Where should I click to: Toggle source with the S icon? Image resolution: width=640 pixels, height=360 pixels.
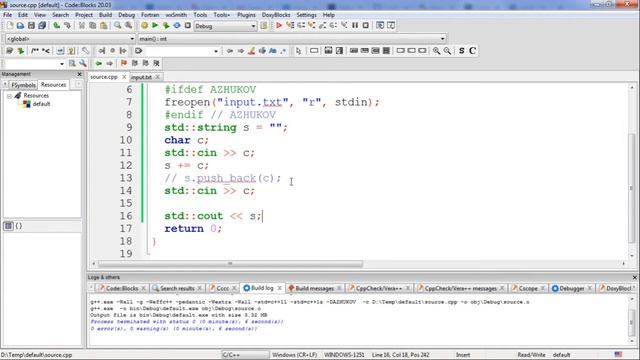(462, 51)
